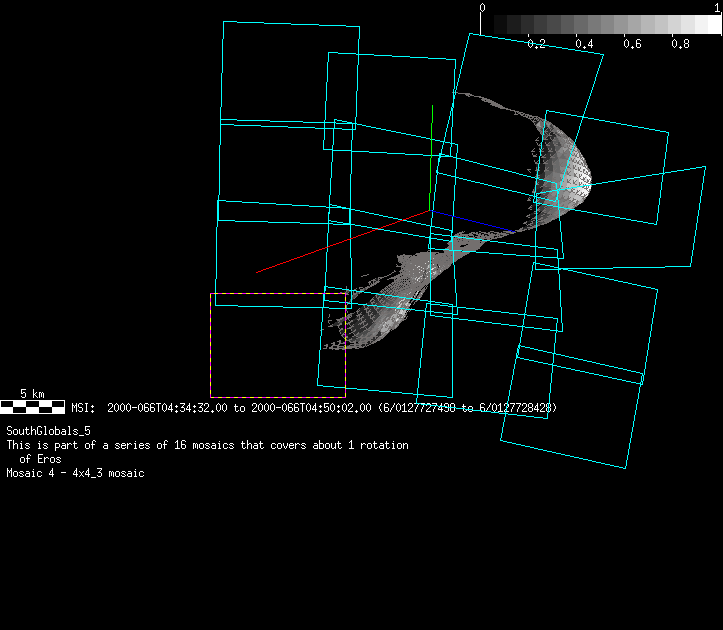The height and width of the screenshot is (630, 723).
Task: Click the '0' label above color bar
Action: (483, 7)
